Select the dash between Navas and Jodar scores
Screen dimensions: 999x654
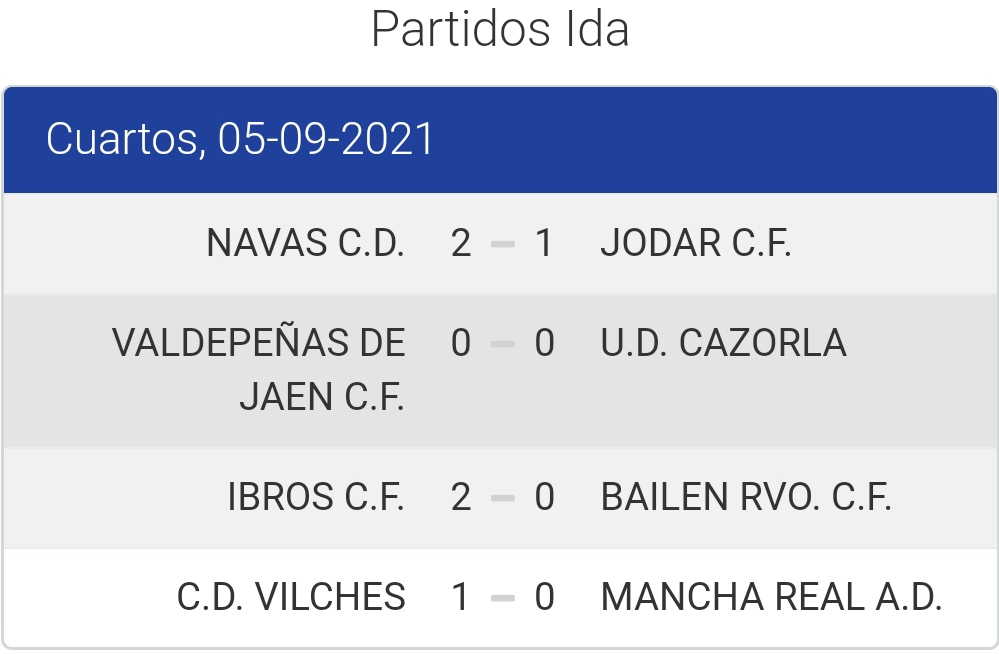[x=503, y=244]
